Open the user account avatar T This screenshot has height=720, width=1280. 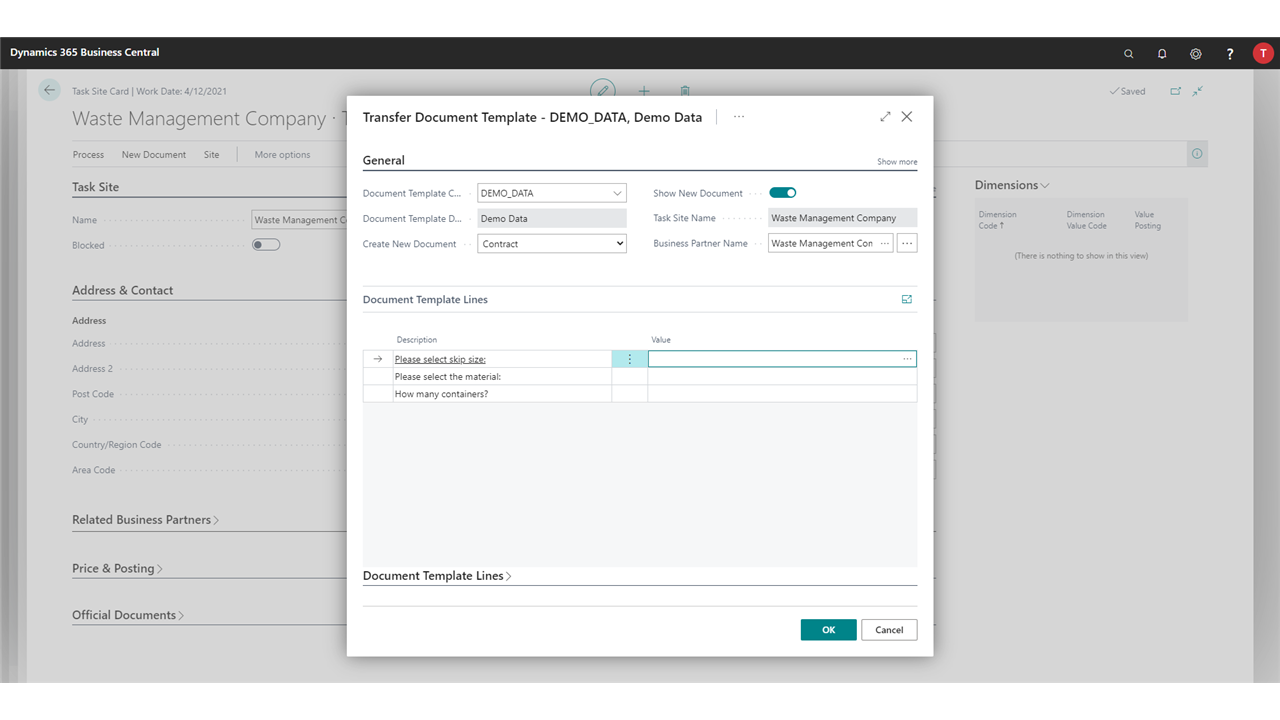tap(1263, 54)
